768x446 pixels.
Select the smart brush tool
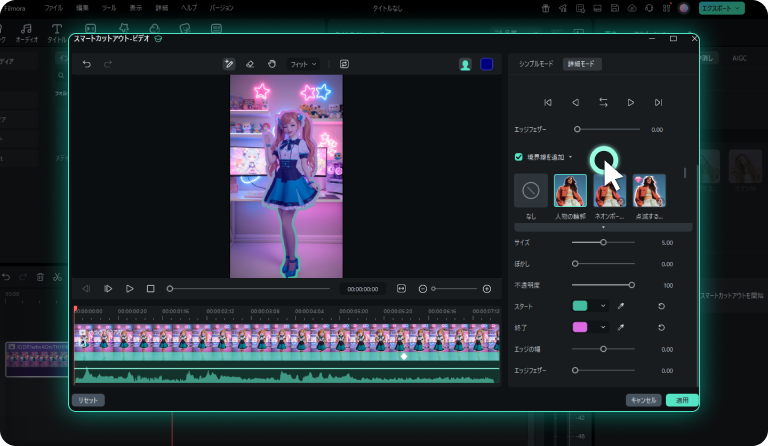tap(229, 64)
